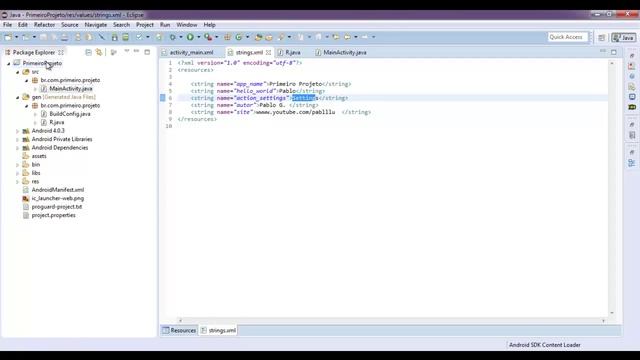Open the New Java Class dropdown arrow
The image size is (640, 360).
tap(247, 37)
